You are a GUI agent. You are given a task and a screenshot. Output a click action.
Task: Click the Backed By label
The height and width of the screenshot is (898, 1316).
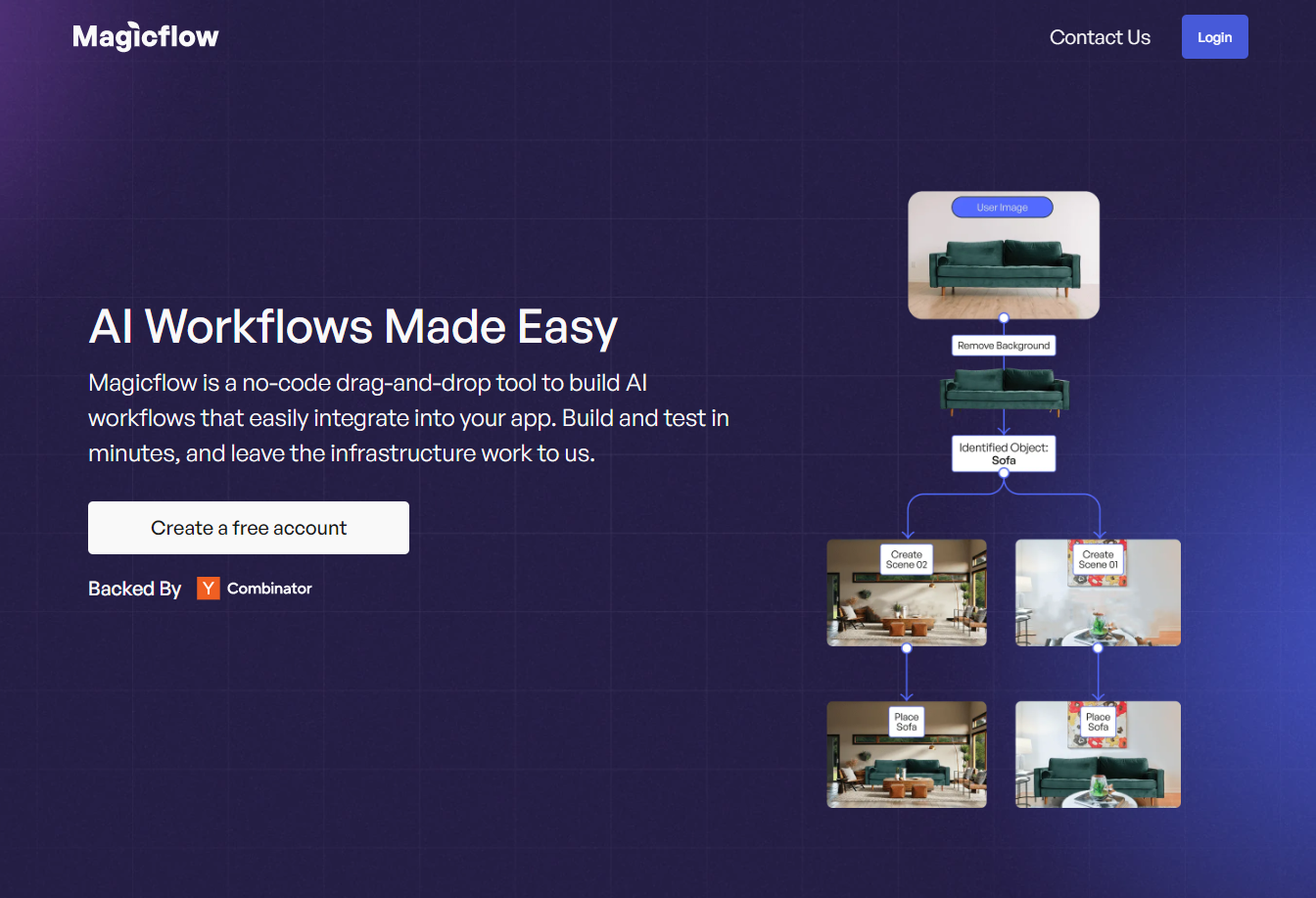[x=135, y=589]
